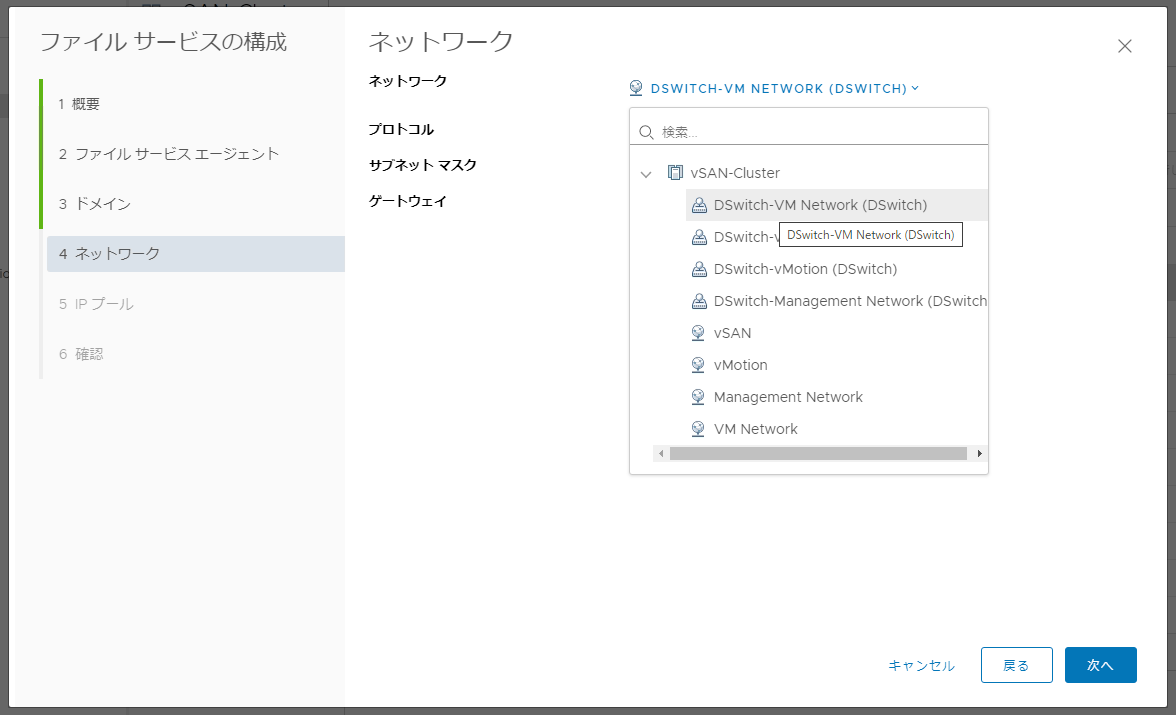Open the DSWITCH-VM NETWORK dropdown chevron
Viewport: 1176px width, 715px height.
point(915,89)
